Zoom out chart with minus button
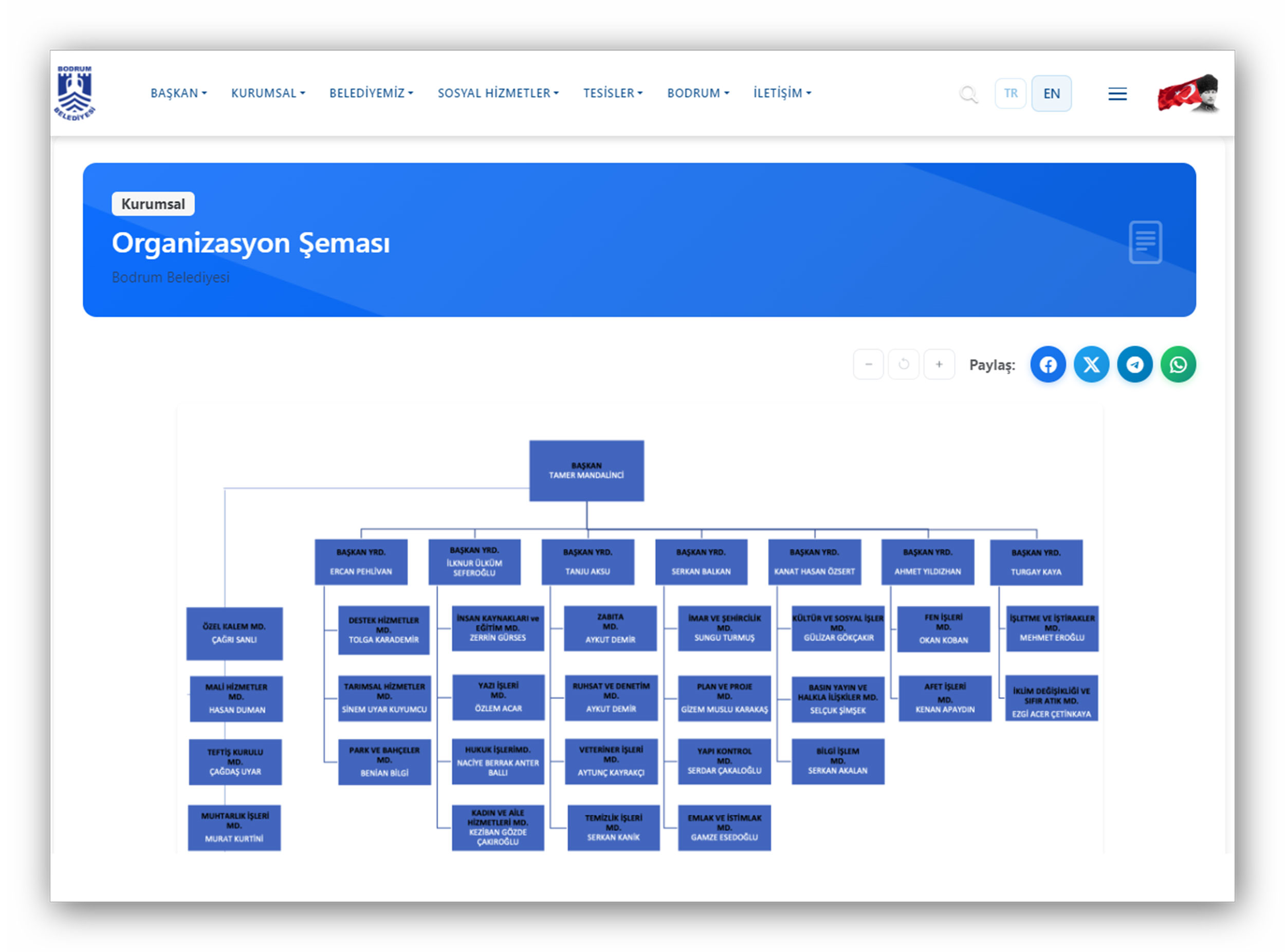Image resolution: width=1285 pixels, height=952 pixels. pyautogui.click(x=868, y=364)
